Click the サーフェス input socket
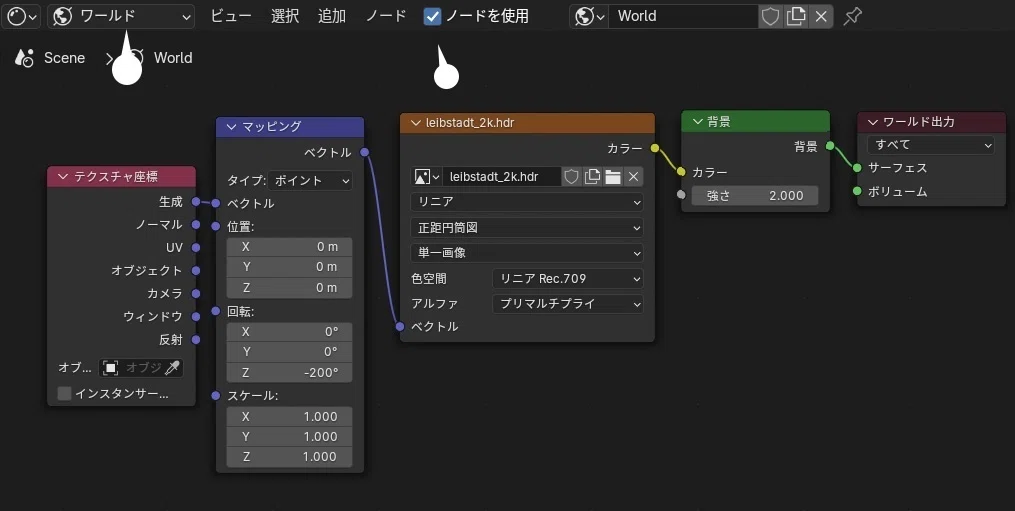The image size is (1015, 511). (857, 168)
